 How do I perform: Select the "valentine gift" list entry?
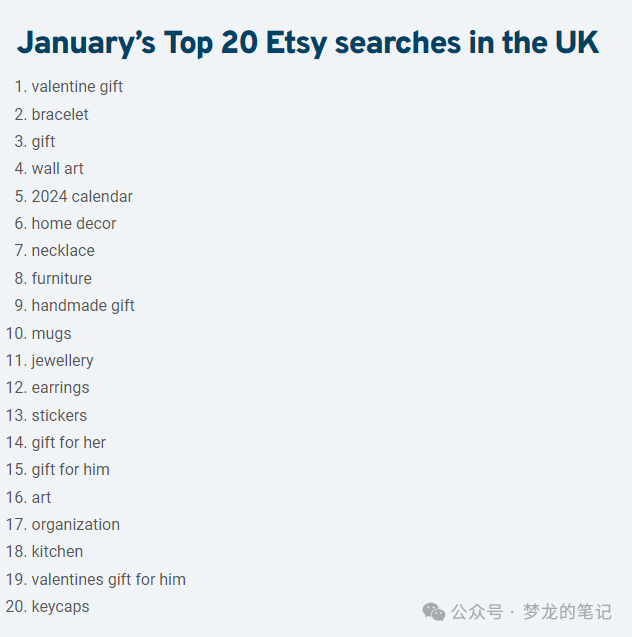77,87
